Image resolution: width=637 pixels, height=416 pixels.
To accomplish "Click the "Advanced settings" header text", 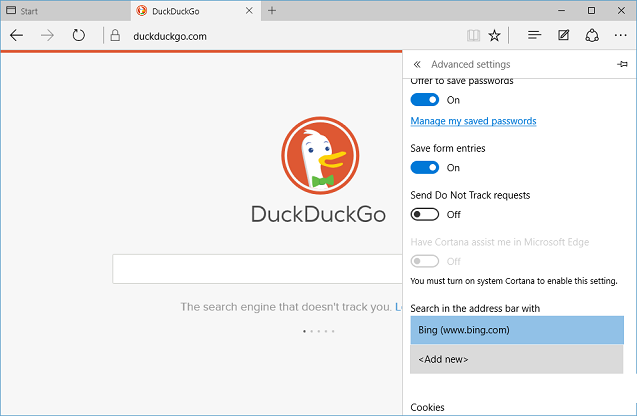I will [x=470, y=64].
